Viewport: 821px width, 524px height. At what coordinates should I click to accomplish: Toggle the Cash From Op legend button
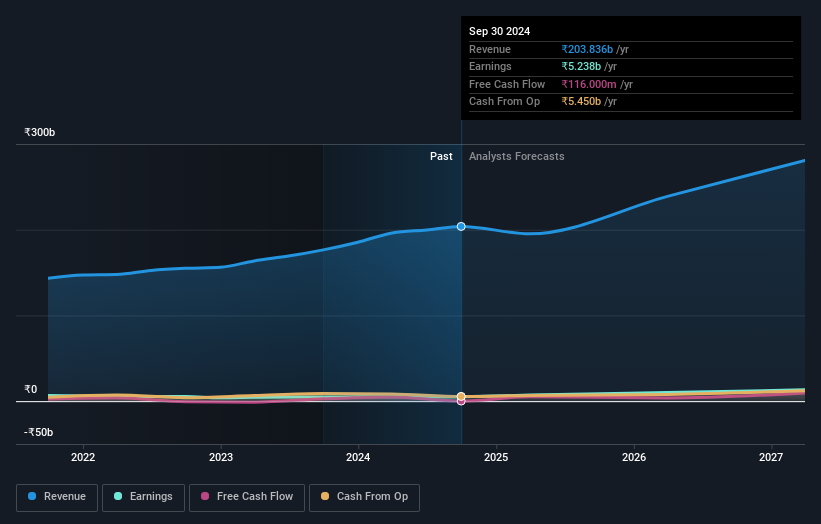(364, 497)
